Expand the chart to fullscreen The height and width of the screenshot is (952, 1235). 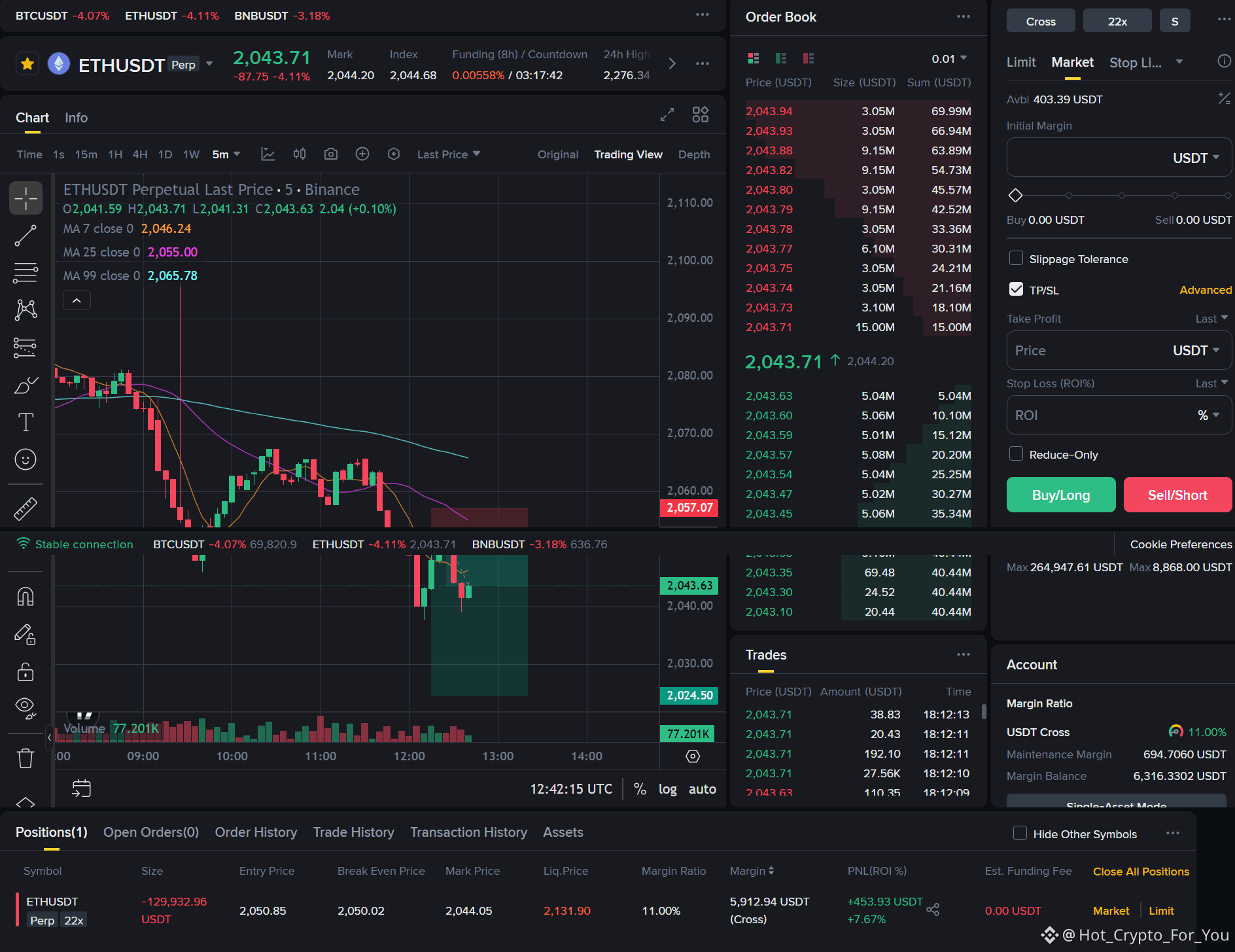coord(667,115)
